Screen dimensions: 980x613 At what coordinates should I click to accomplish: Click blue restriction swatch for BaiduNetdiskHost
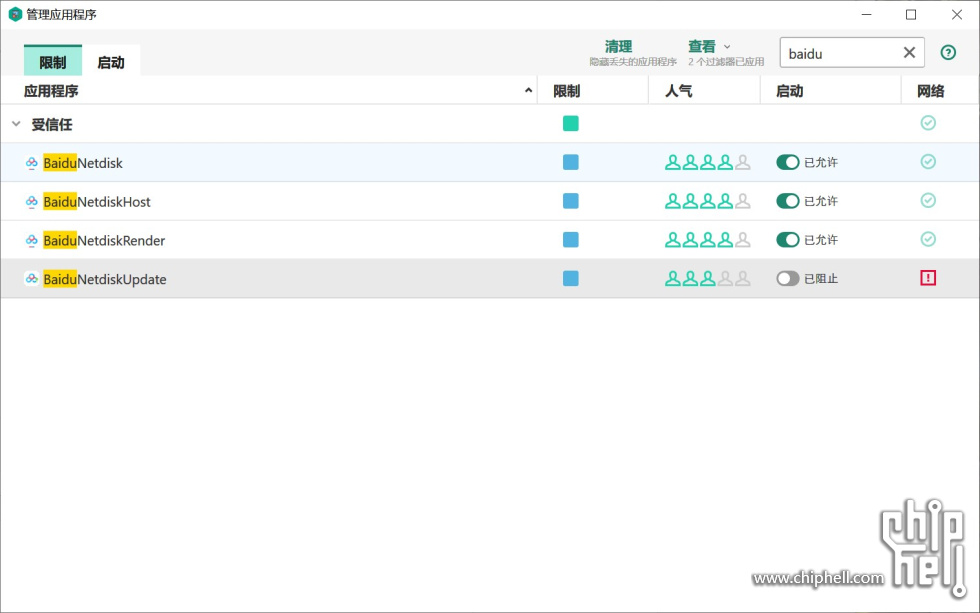click(x=571, y=201)
